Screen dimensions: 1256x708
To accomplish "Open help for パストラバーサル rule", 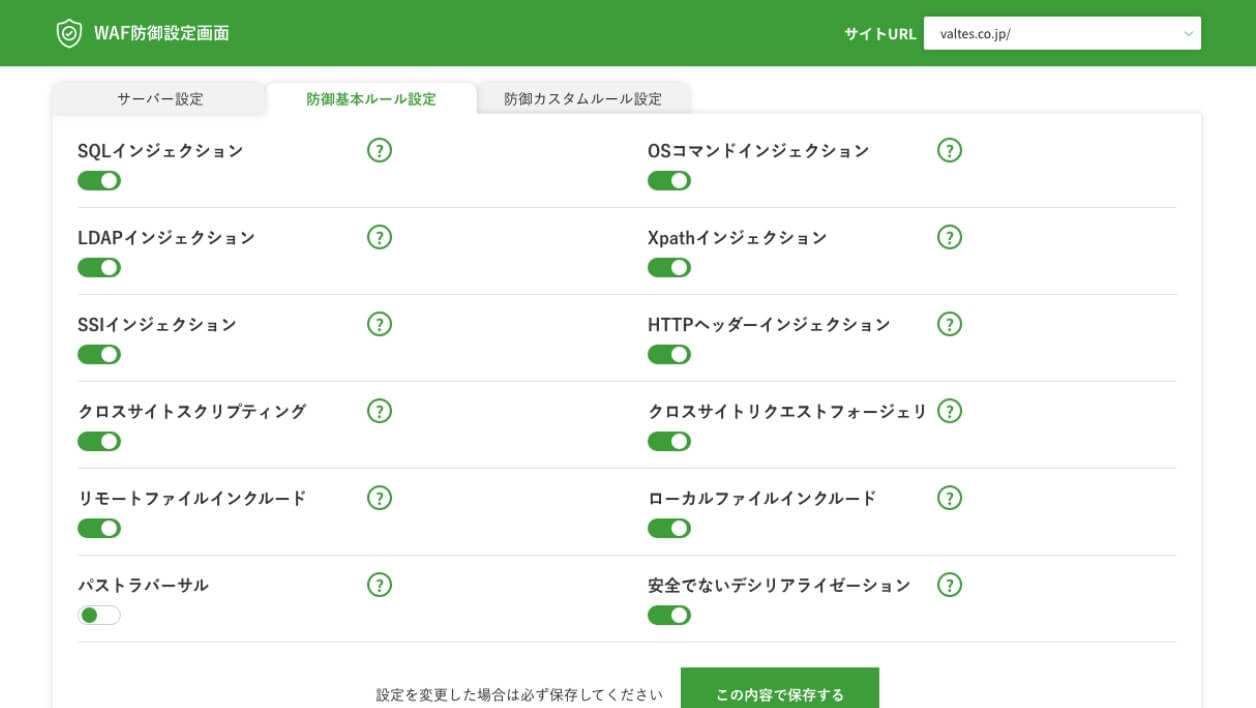I will [x=379, y=585].
